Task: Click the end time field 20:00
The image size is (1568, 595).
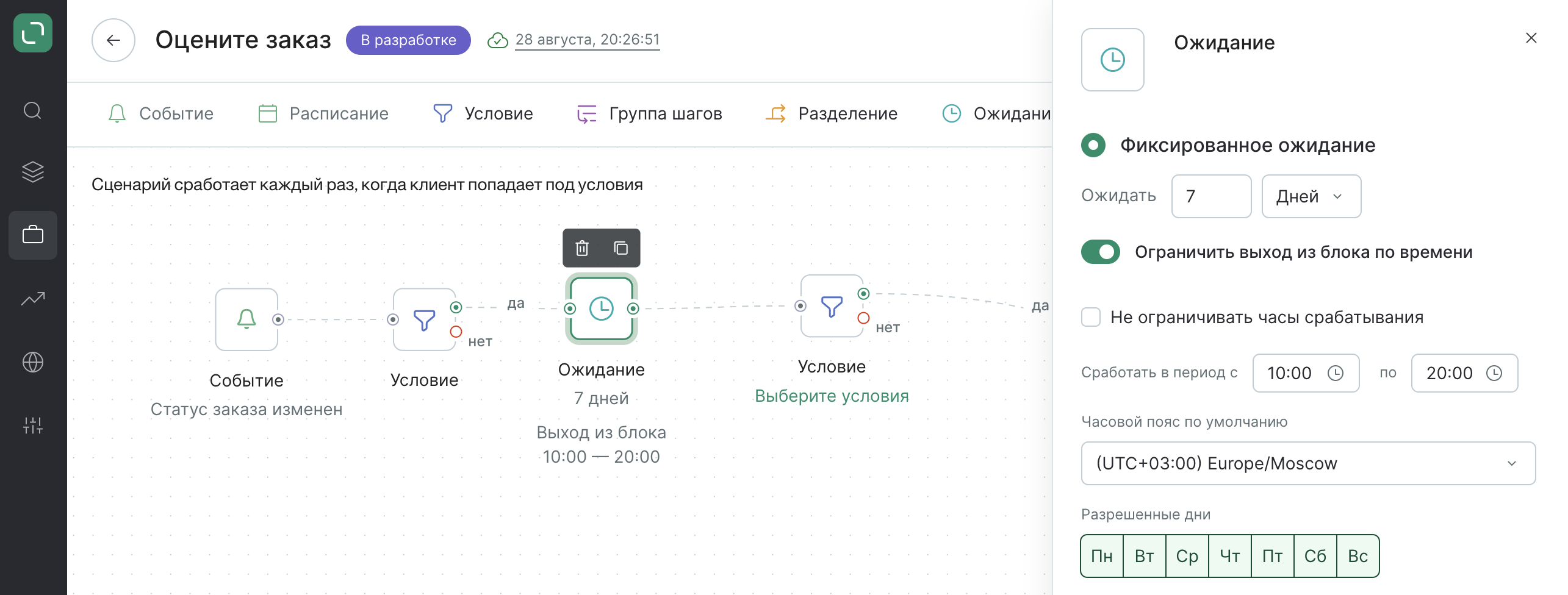Action: pyautogui.click(x=1464, y=373)
